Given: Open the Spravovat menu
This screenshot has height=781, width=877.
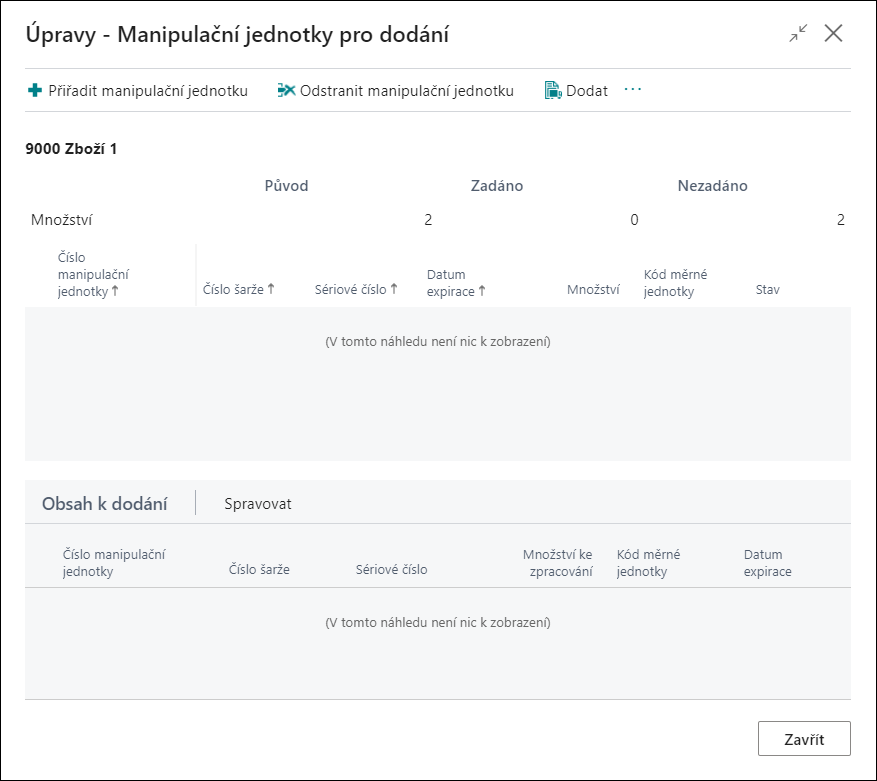Looking at the screenshot, I should point(258,504).
